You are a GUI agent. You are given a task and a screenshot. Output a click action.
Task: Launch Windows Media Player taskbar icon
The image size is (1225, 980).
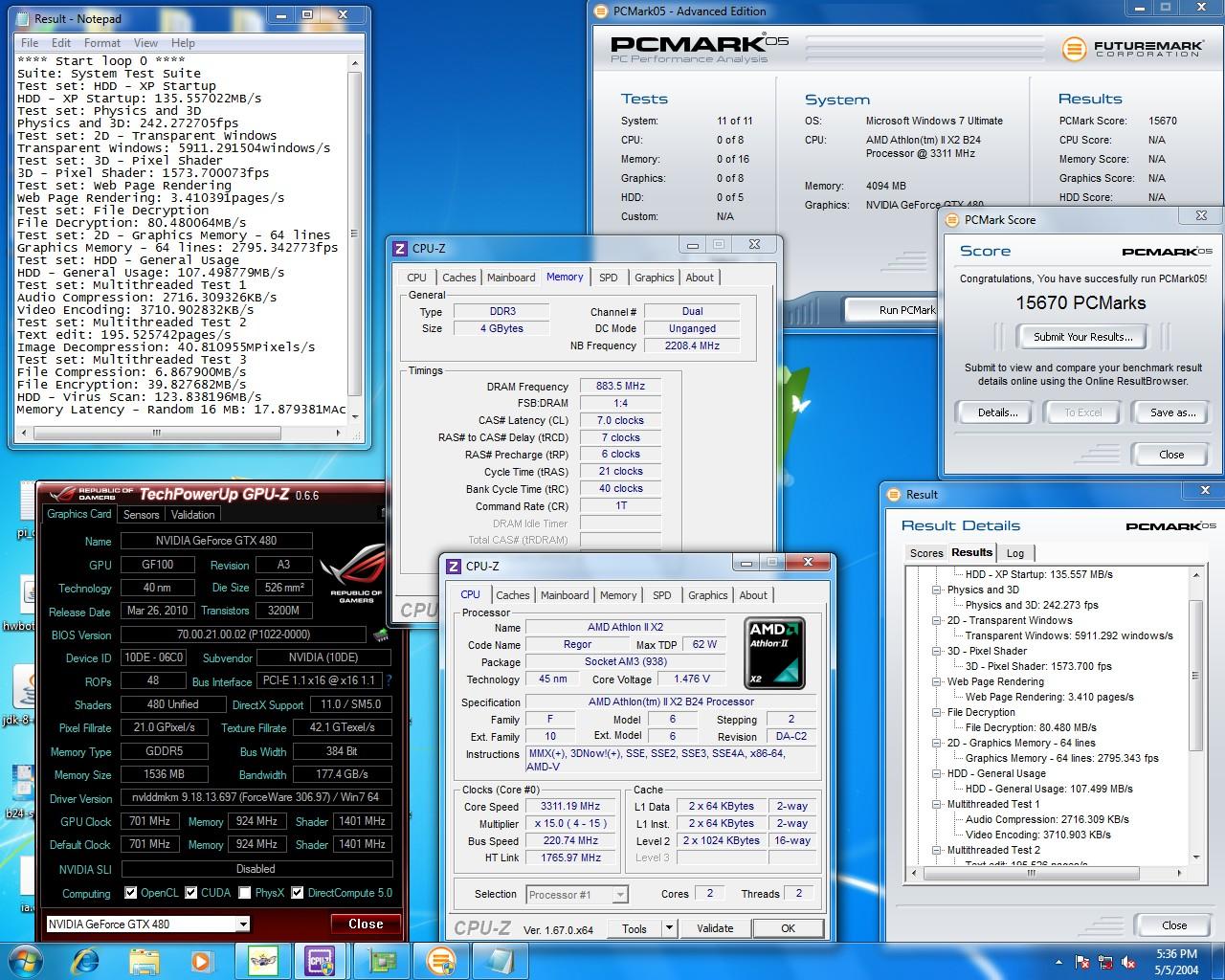click(x=201, y=961)
